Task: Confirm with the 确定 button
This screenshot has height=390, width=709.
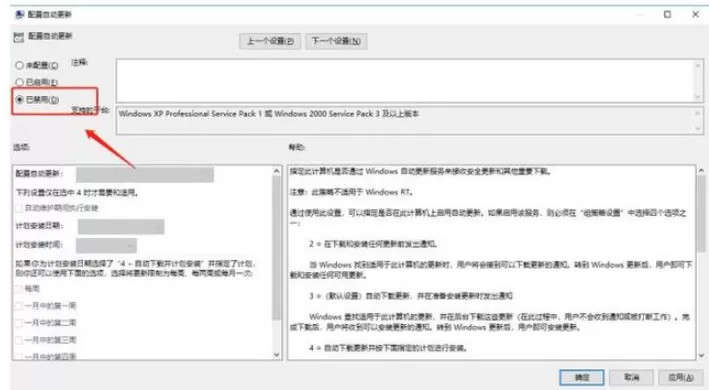Action: pos(582,377)
